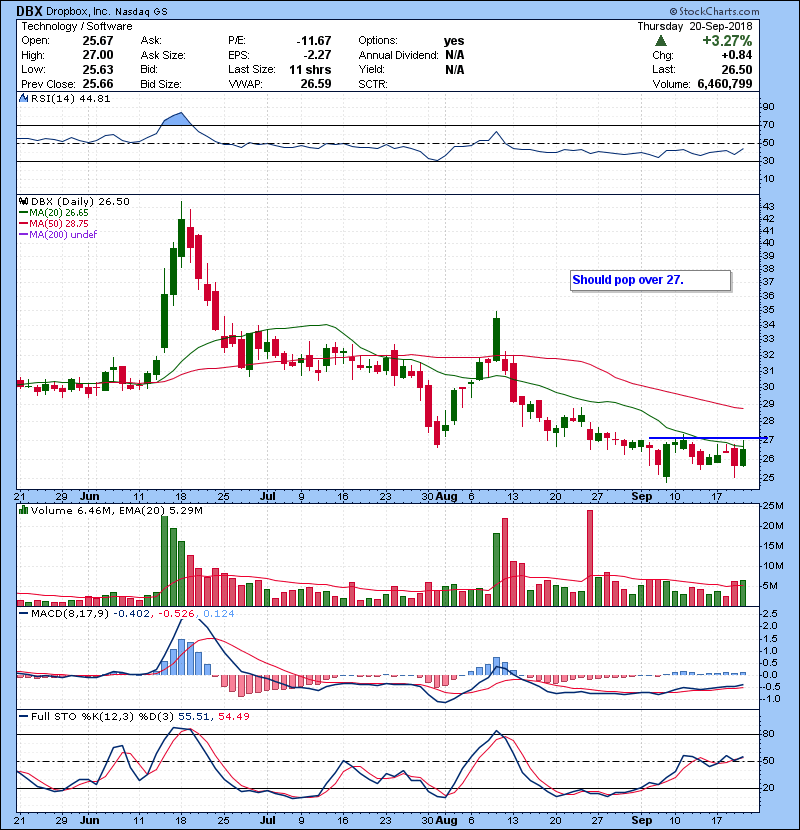
Task: Click the DBX candlestick legend icon
Action: pyautogui.click(x=23, y=201)
